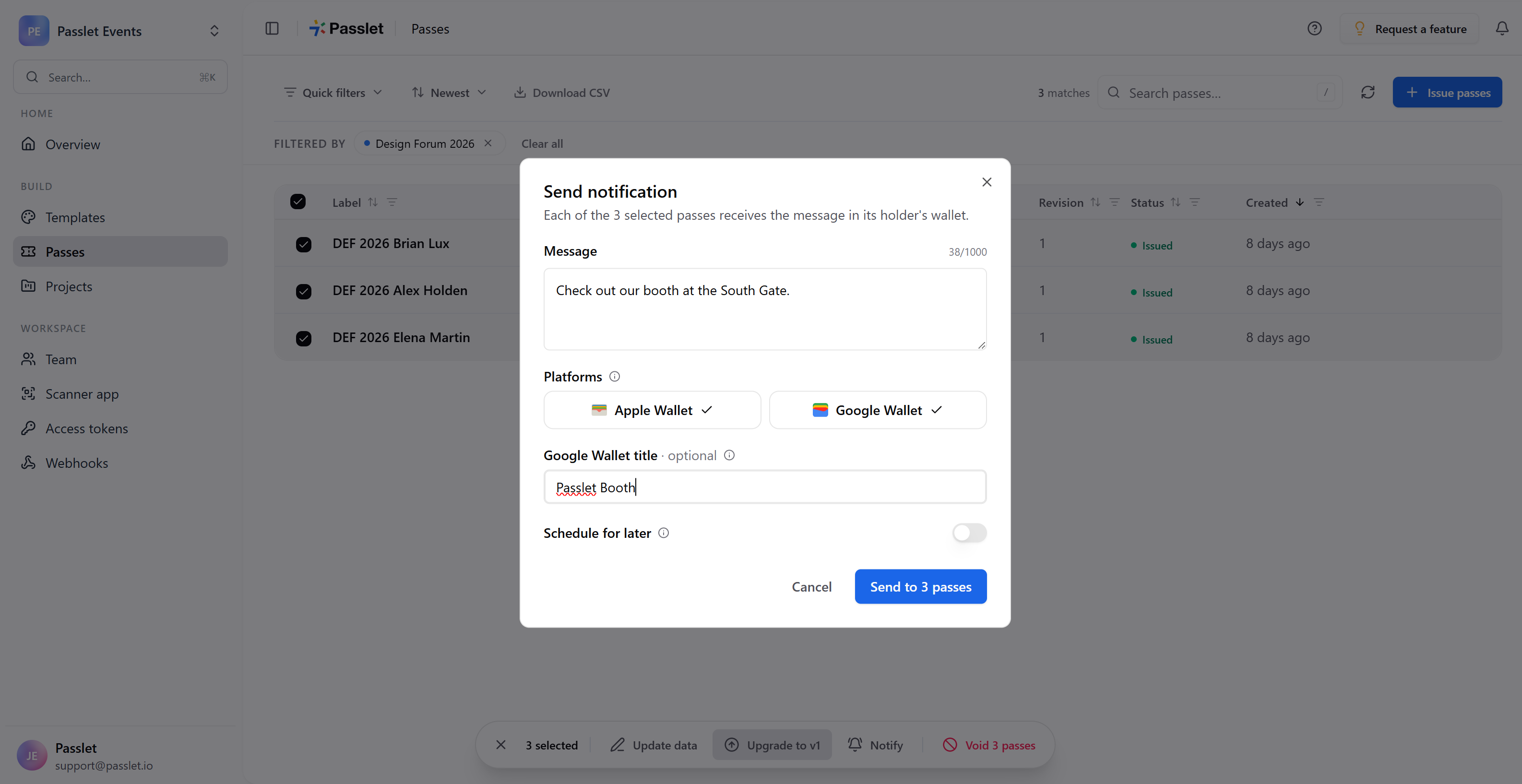The width and height of the screenshot is (1522, 784).
Task: Uncheck DEF 2026 Brian Lux row
Action: tap(304, 244)
